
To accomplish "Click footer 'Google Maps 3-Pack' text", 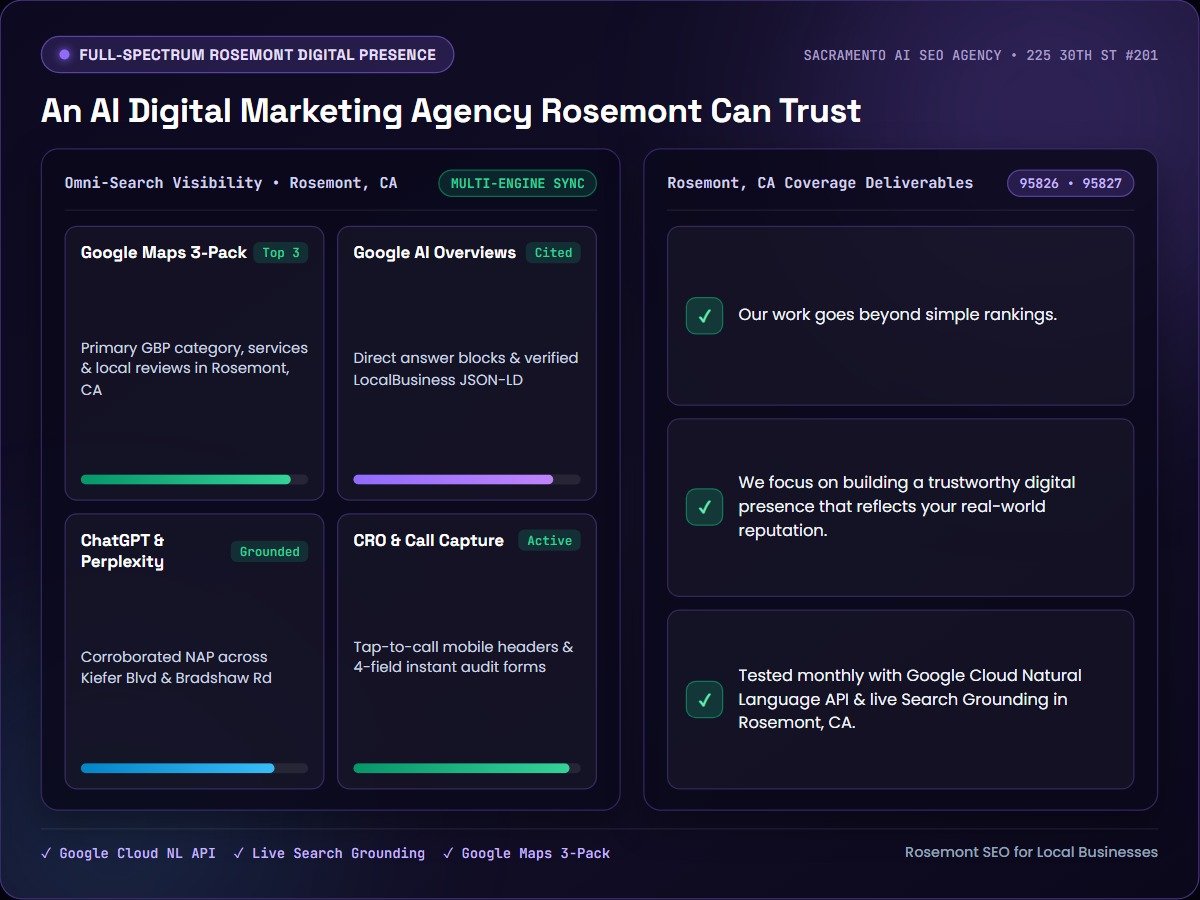I will click(x=535, y=853).
